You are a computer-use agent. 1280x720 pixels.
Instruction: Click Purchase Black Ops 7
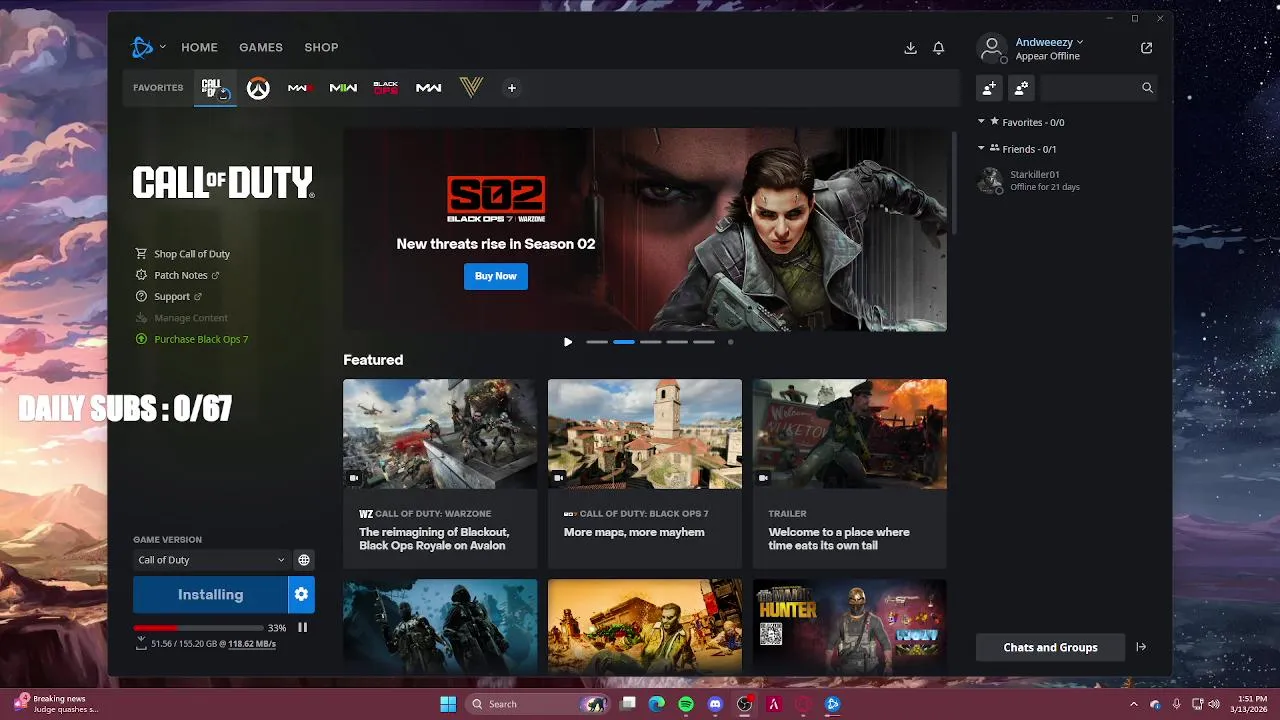tap(192, 339)
